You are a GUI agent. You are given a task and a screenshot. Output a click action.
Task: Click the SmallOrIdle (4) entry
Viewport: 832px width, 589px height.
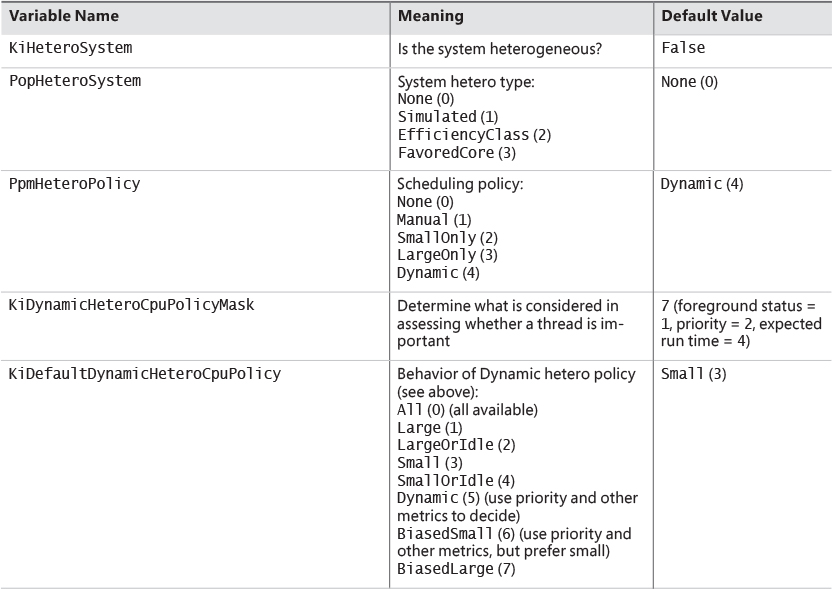tap(456, 480)
